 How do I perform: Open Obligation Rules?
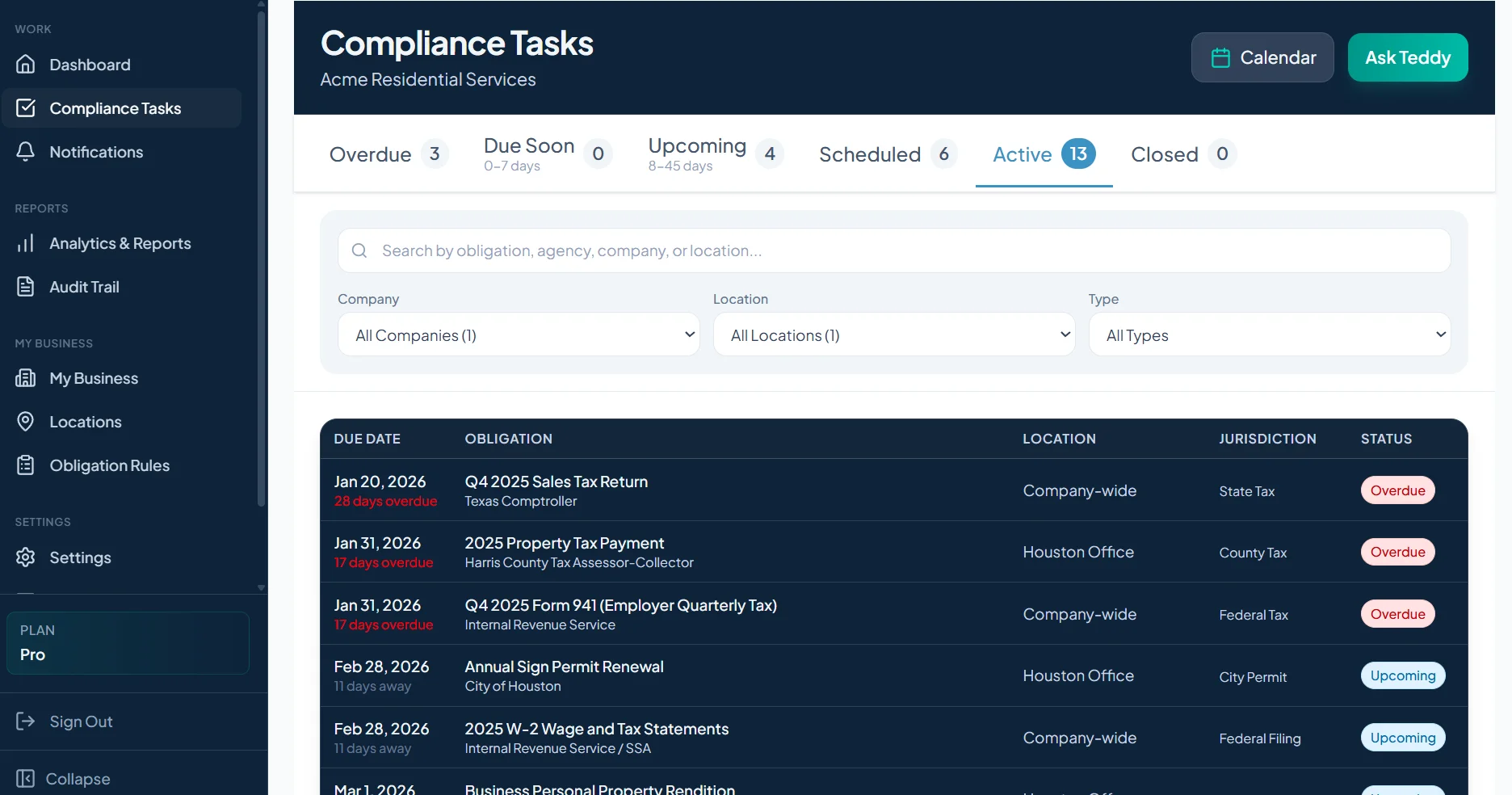pyautogui.click(x=121, y=465)
